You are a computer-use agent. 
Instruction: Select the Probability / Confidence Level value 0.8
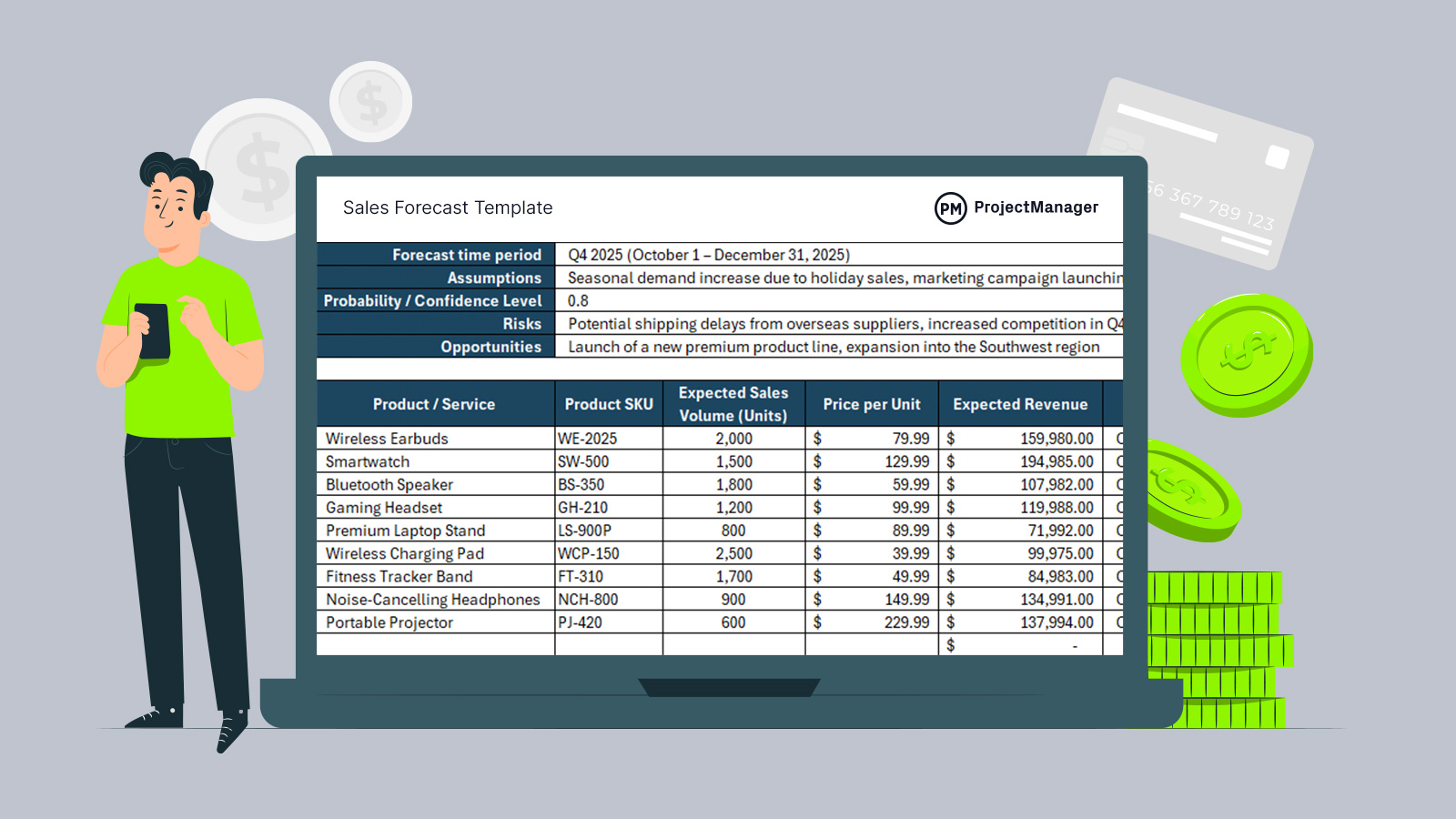[x=579, y=301]
